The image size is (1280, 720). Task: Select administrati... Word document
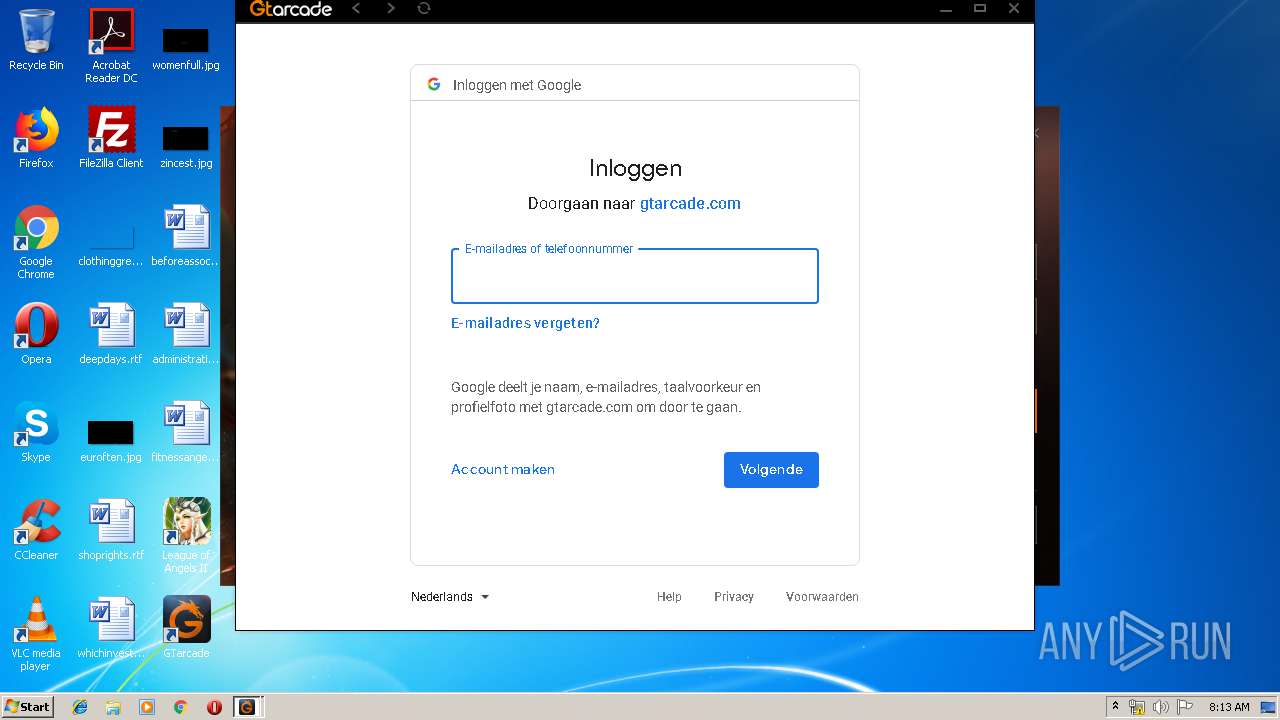click(186, 334)
